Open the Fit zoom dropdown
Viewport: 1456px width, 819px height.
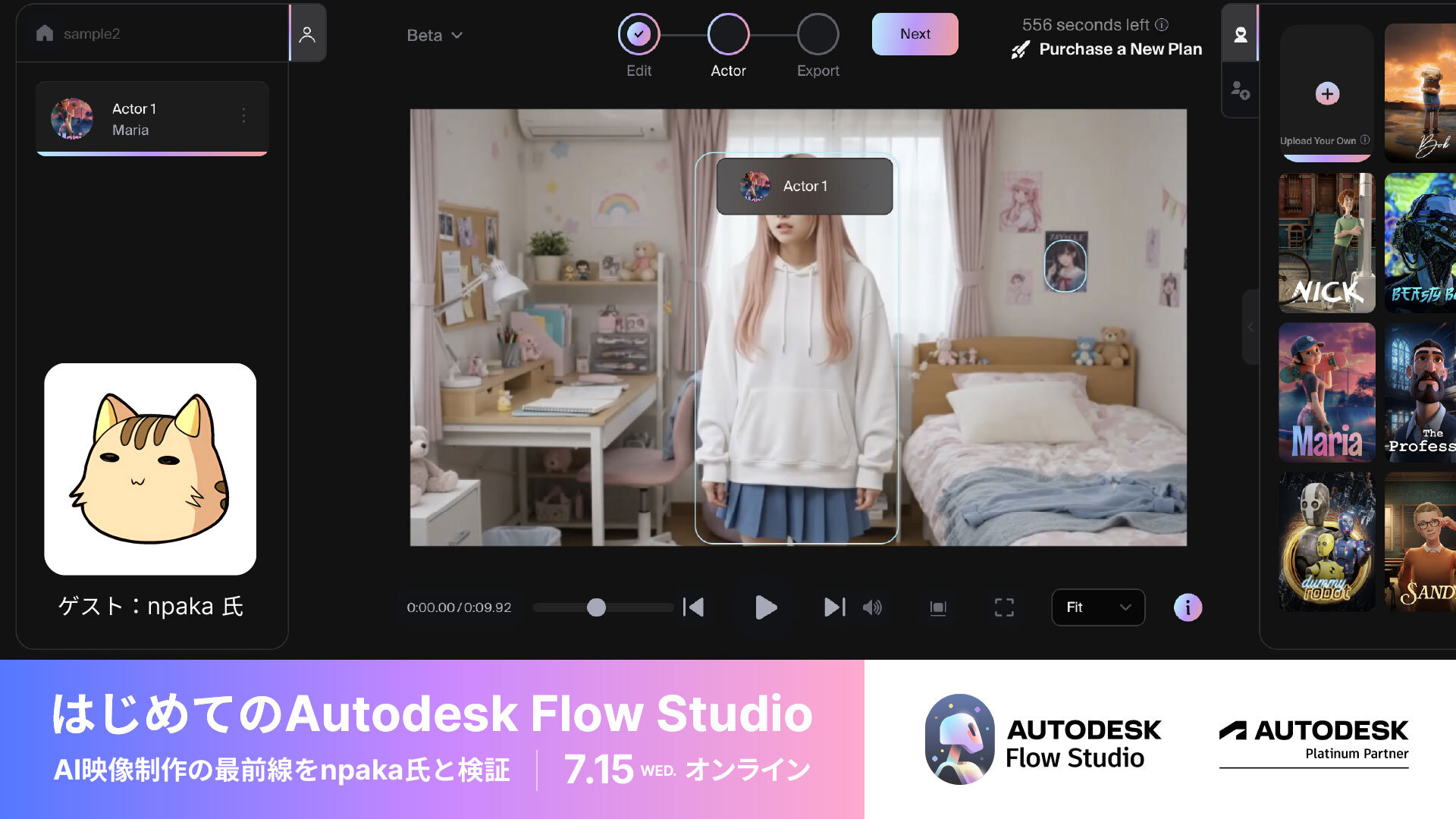point(1098,607)
